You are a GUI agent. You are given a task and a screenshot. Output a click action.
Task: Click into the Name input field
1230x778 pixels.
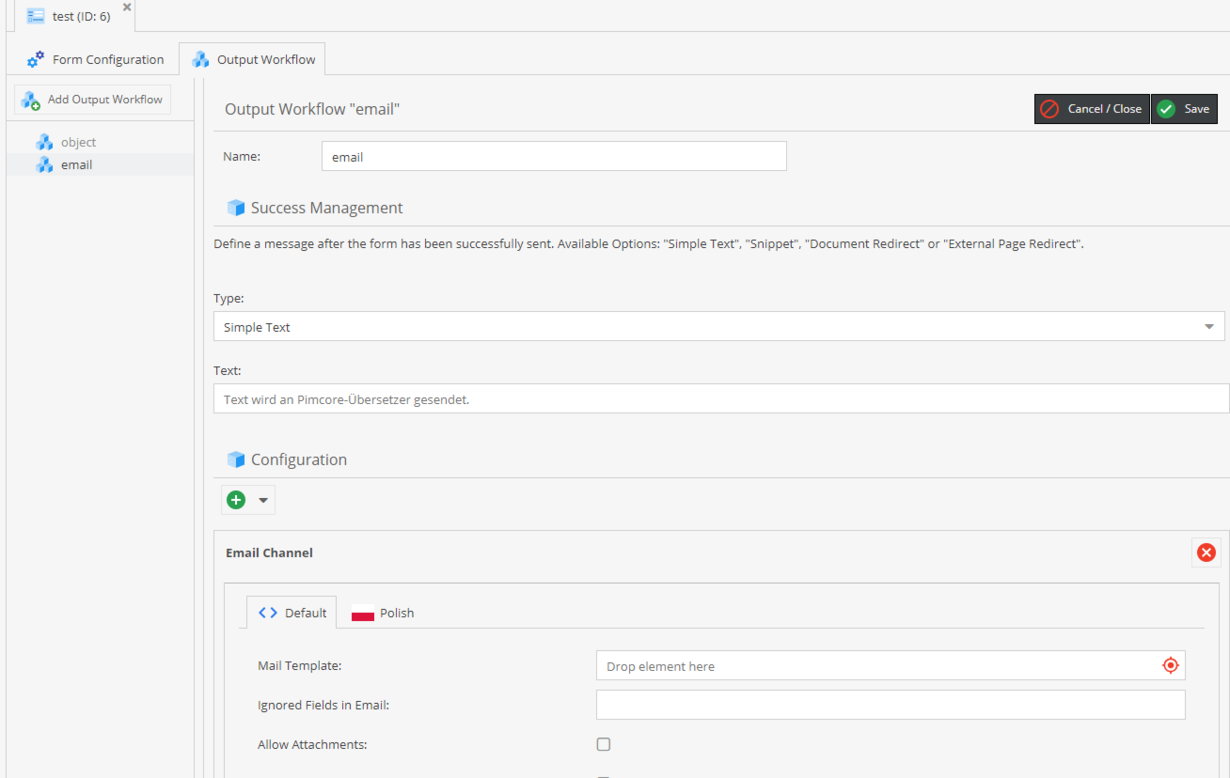[554, 157]
